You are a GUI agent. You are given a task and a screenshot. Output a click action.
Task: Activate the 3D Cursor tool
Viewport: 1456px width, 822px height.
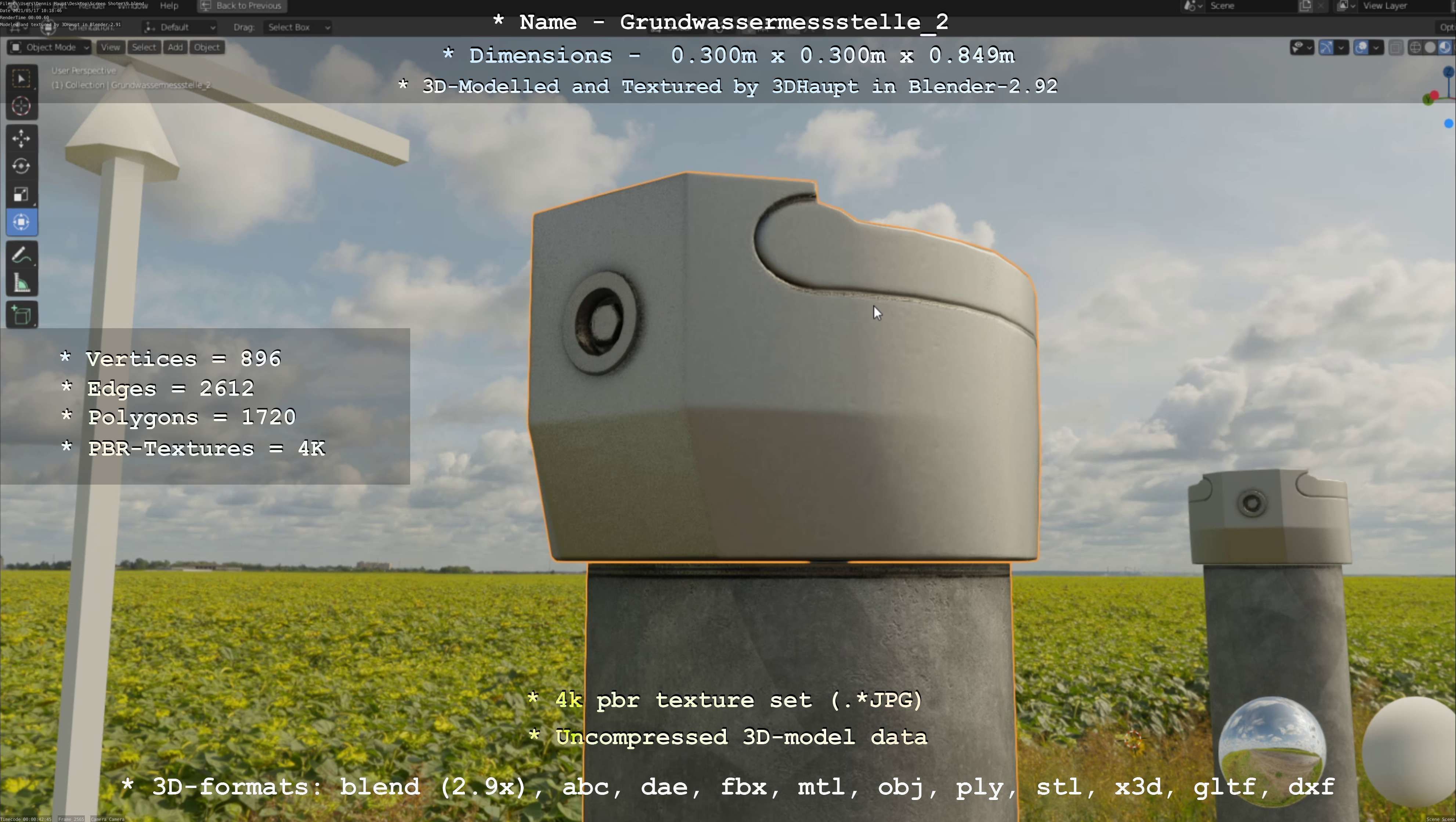[21, 106]
